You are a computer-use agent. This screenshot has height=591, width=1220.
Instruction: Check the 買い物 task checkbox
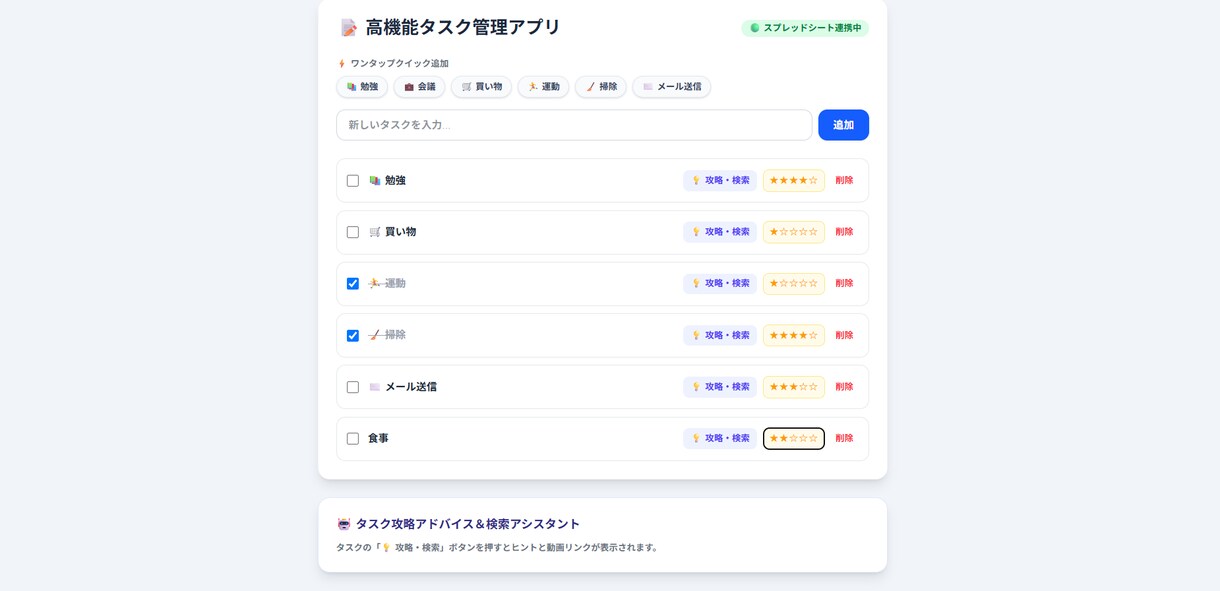(x=353, y=232)
